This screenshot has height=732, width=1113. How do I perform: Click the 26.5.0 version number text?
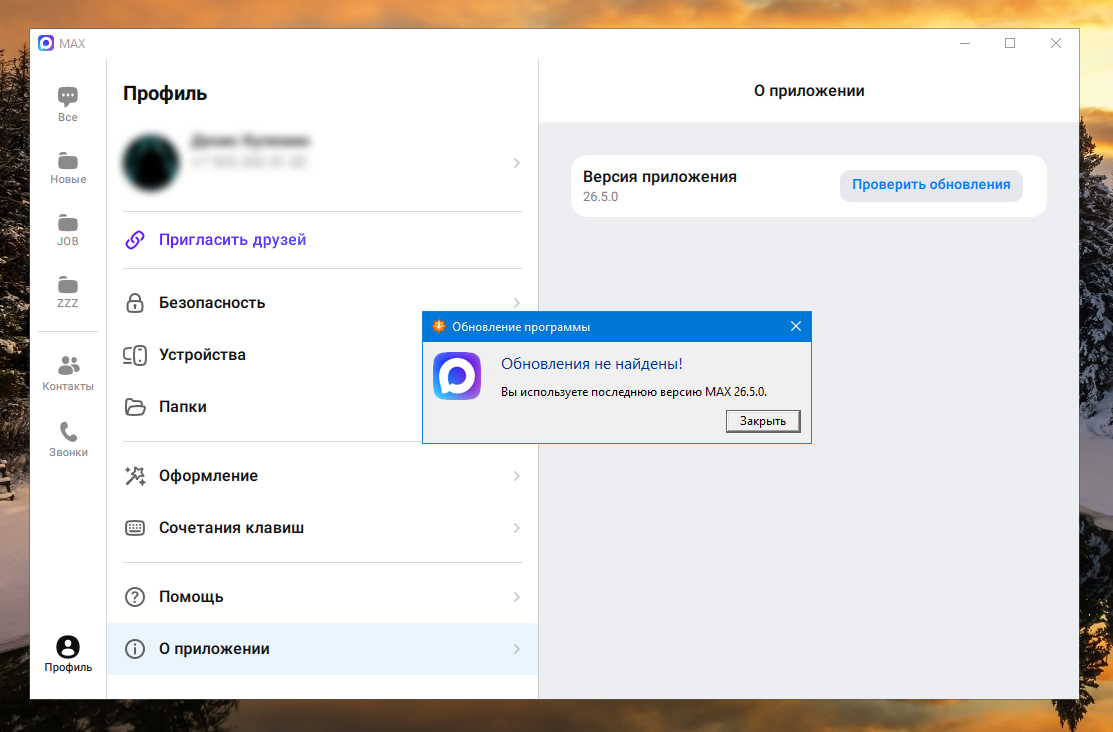pyautogui.click(x=601, y=197)
